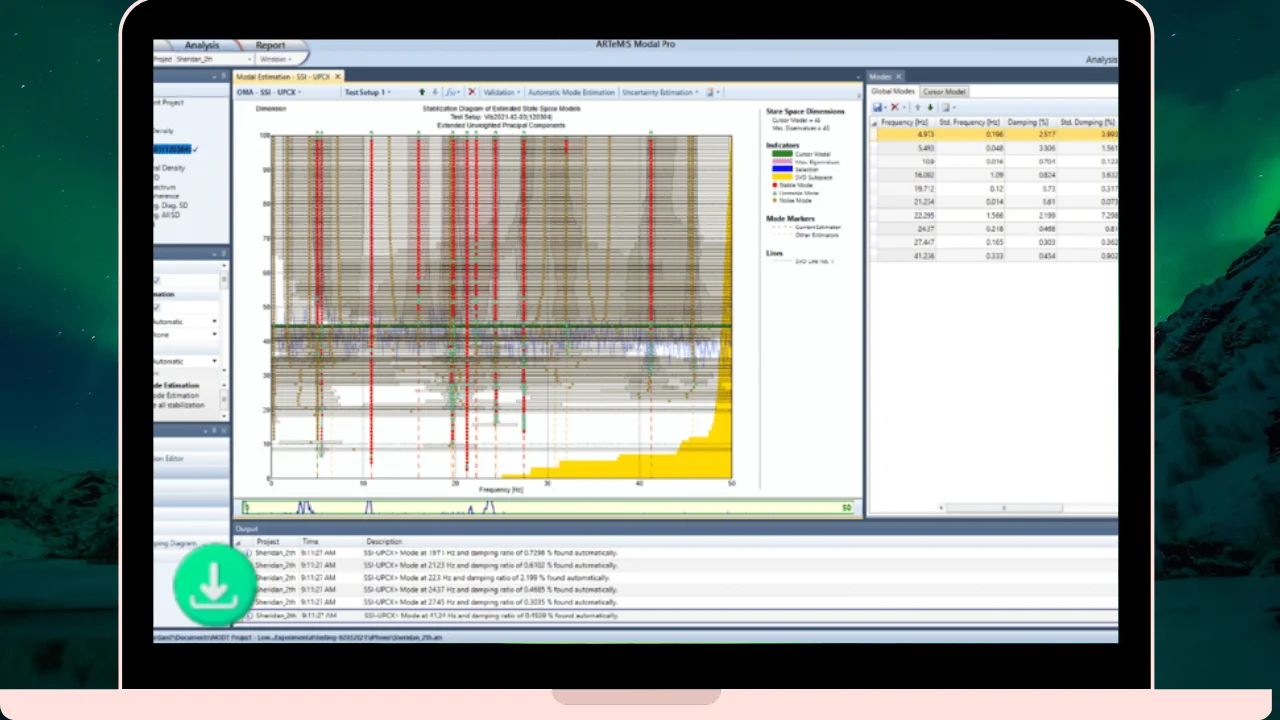
Task: Toggle the upper checkbox in the left settings panel
Action: coord(157,280)
